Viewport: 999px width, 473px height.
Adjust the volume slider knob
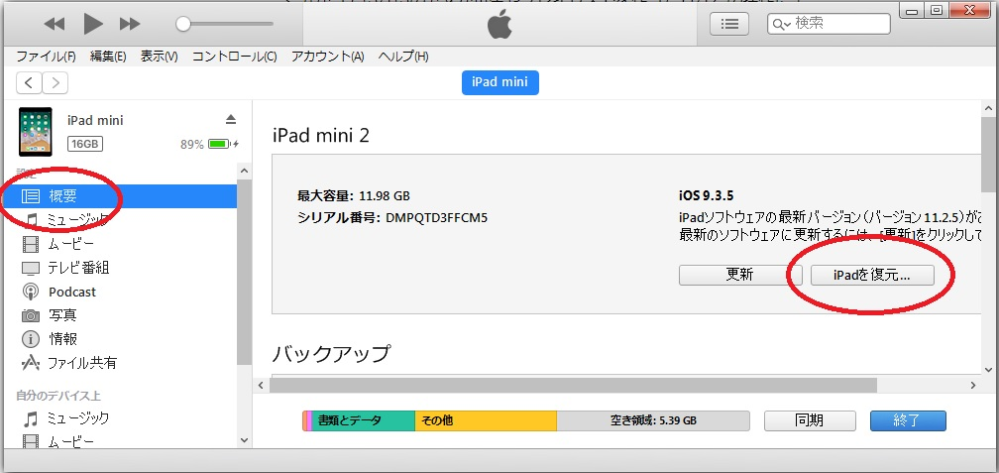183,24
